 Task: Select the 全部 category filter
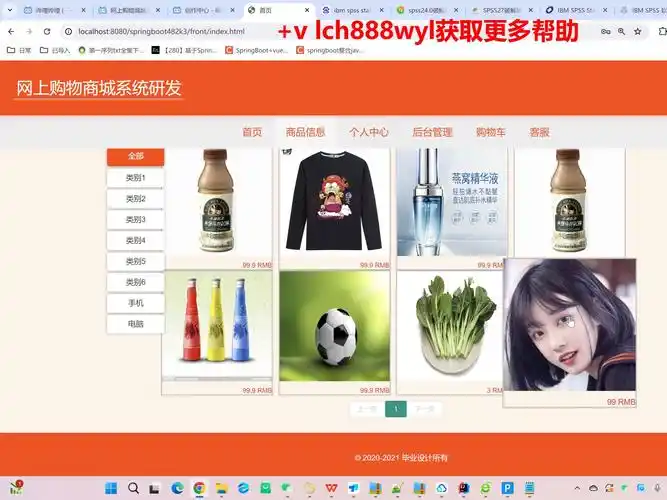coord(136,156)
